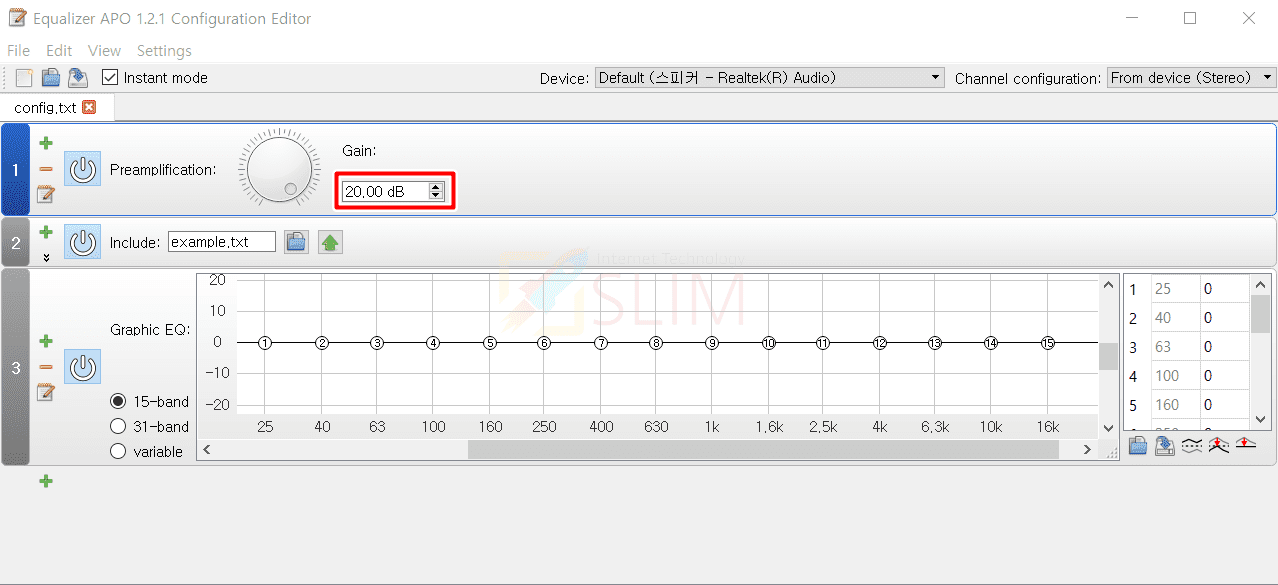Select the 15-band radio option
The image size is (1278, 585).
tap(118, 401)
